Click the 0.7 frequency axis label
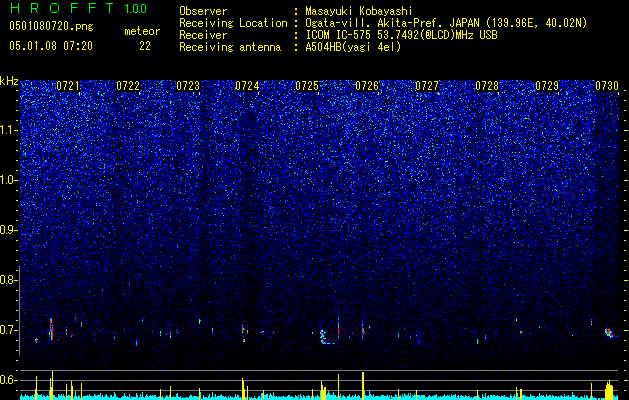This screenshot has height=400, width=629. tap(9, 330)
